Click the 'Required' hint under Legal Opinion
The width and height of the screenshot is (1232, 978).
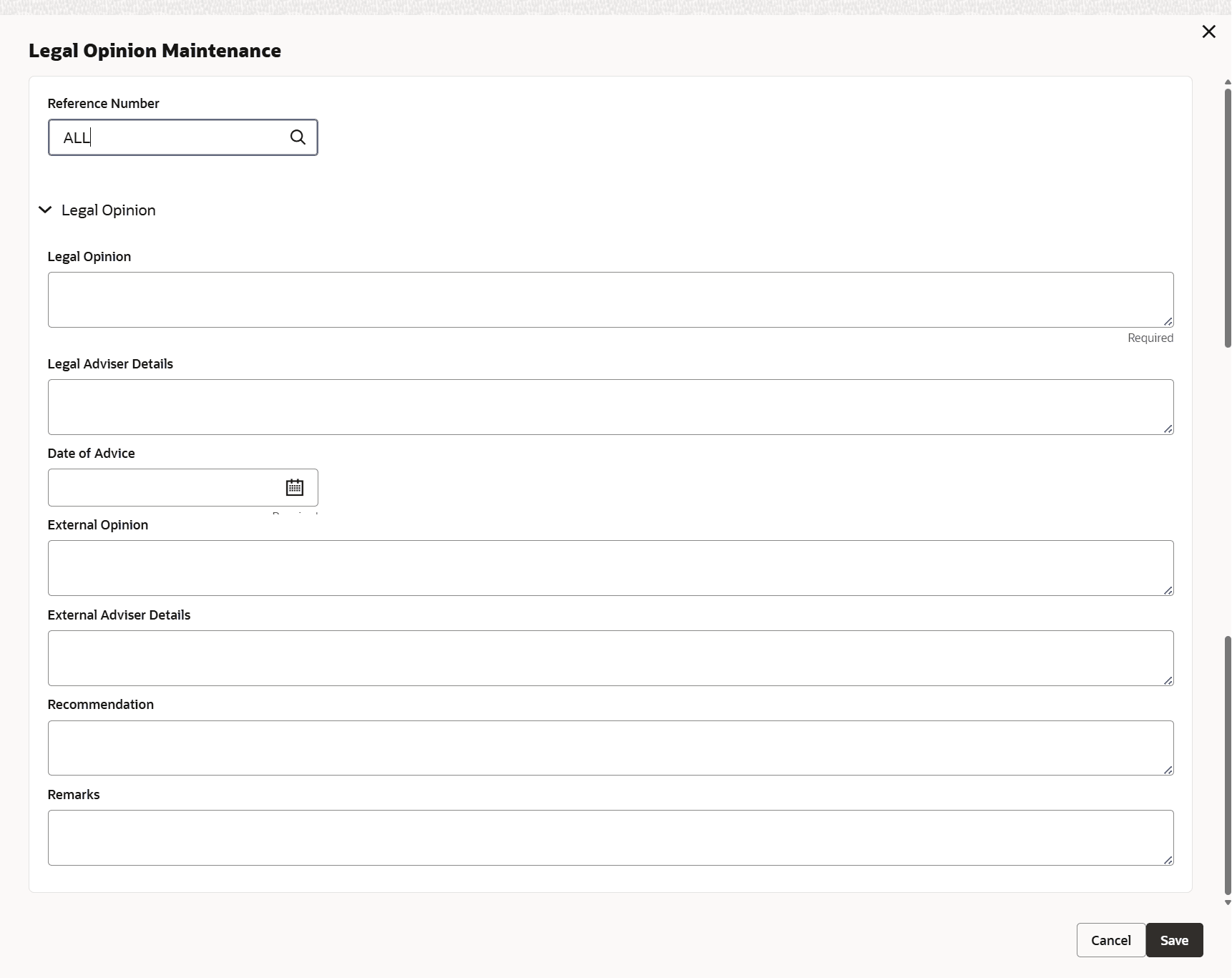[x=1150, y=338]
